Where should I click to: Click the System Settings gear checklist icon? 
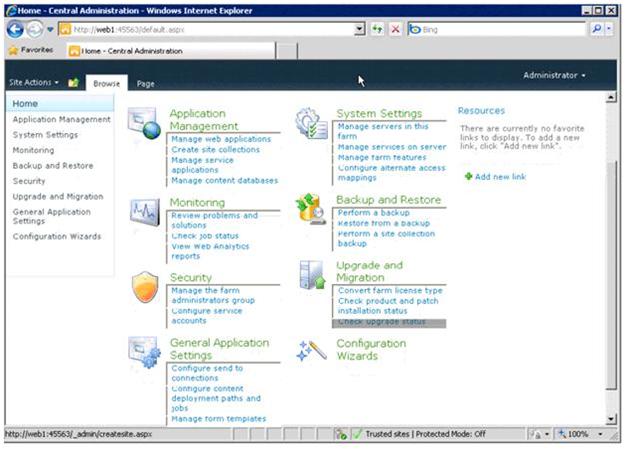pos(312,123)
